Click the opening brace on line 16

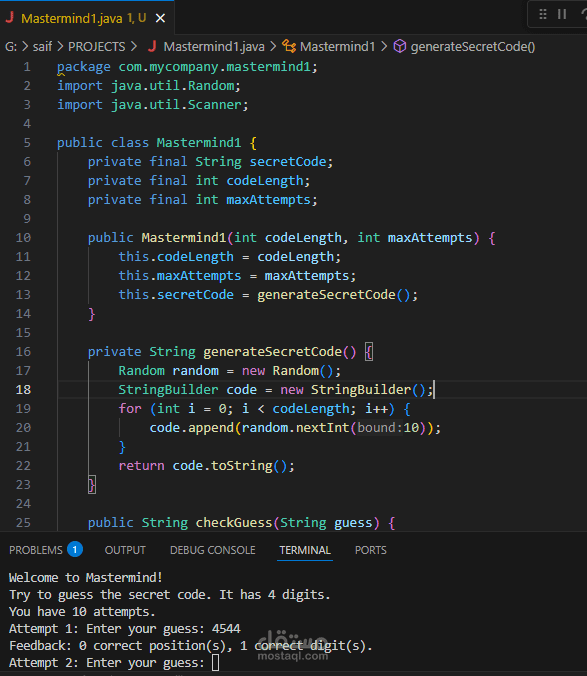pos(369,352)
